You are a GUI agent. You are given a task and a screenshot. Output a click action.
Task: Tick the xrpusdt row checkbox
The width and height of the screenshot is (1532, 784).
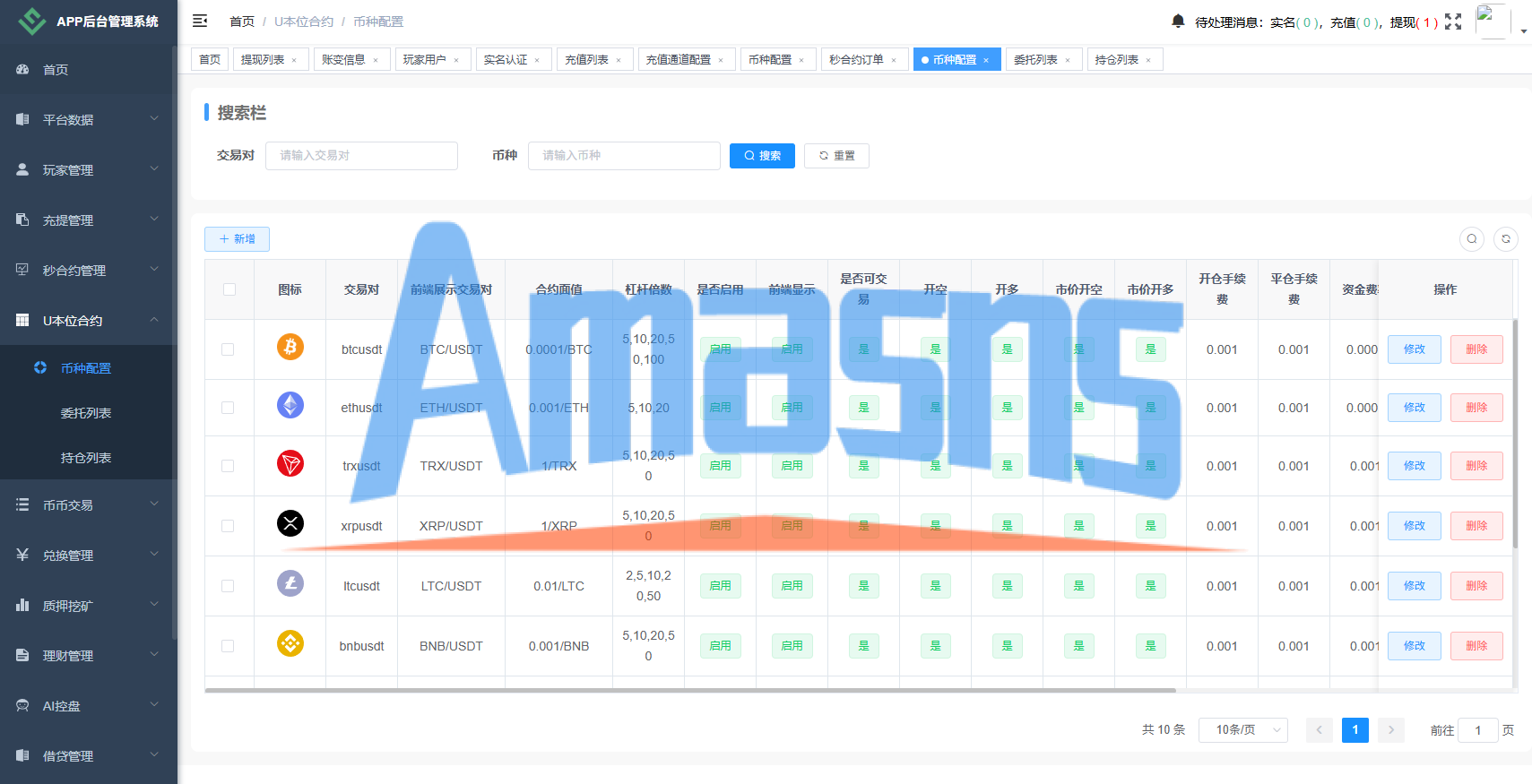228,526
